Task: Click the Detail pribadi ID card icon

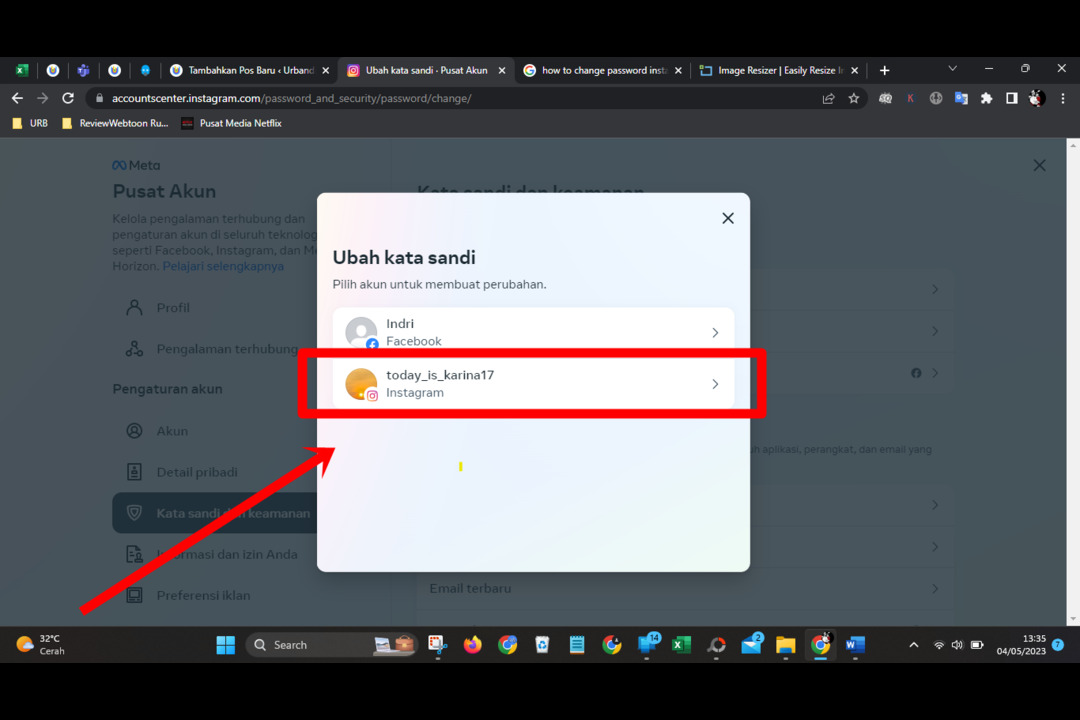Action: point(134,472)
